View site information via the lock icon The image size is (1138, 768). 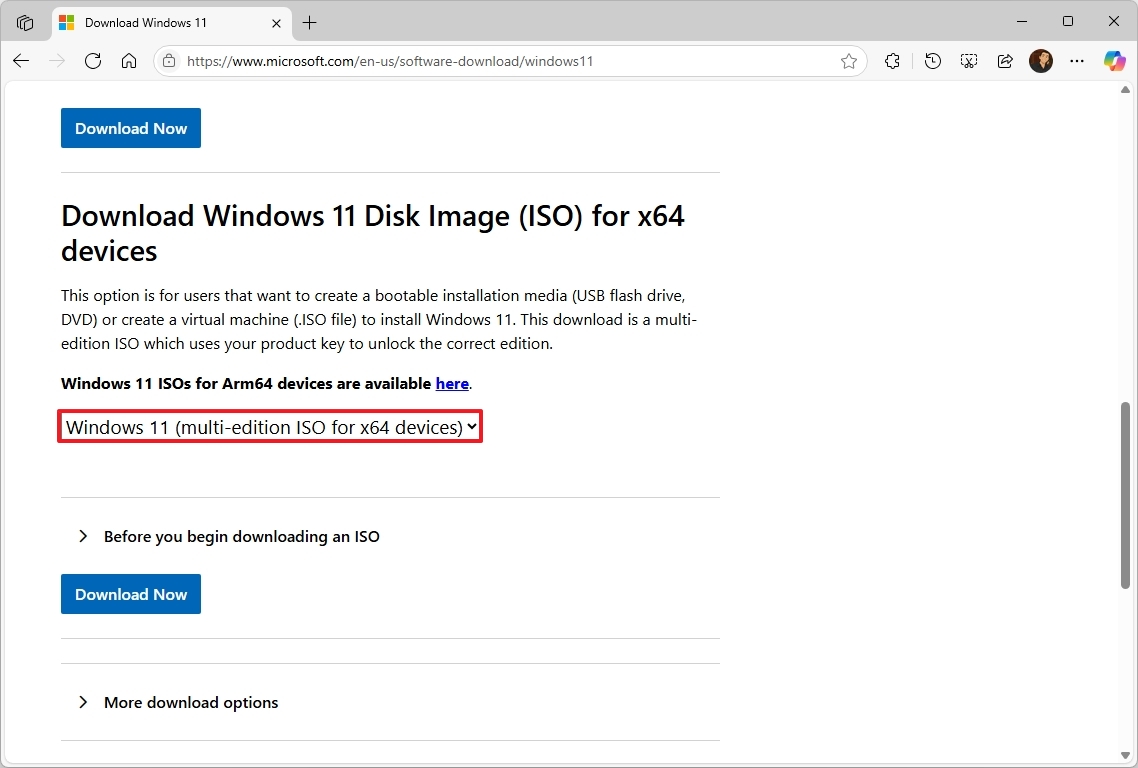pos(170,61)
